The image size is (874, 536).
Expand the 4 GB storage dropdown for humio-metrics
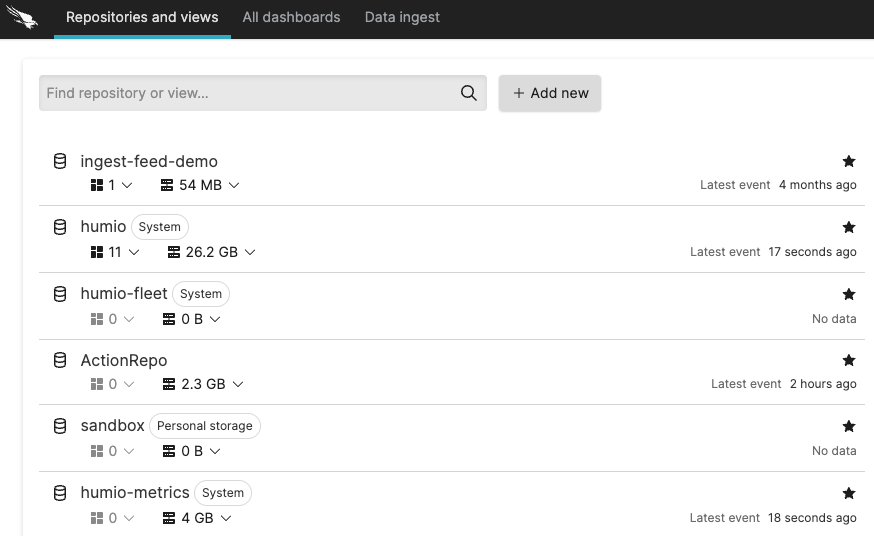tap(197, 518)
